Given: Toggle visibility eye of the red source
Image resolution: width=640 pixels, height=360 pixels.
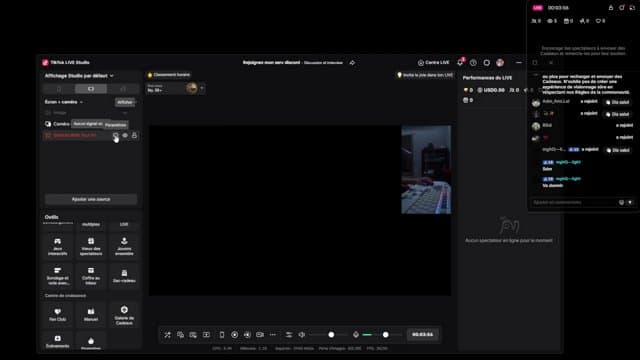Looking at the screenshot, I should point(125,136).
